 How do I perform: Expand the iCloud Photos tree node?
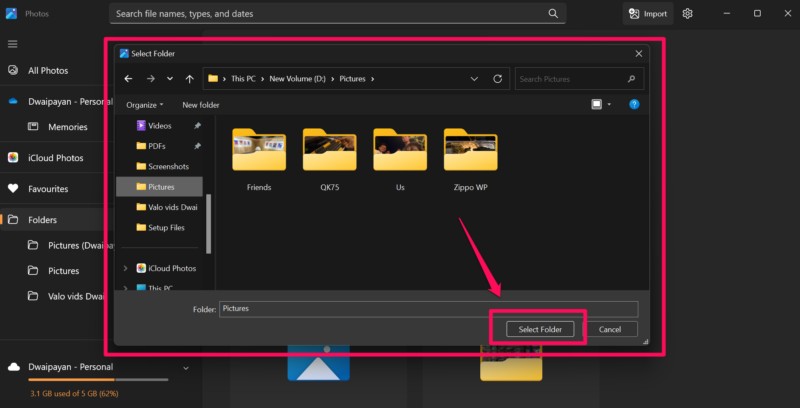[x=125, y=268]
